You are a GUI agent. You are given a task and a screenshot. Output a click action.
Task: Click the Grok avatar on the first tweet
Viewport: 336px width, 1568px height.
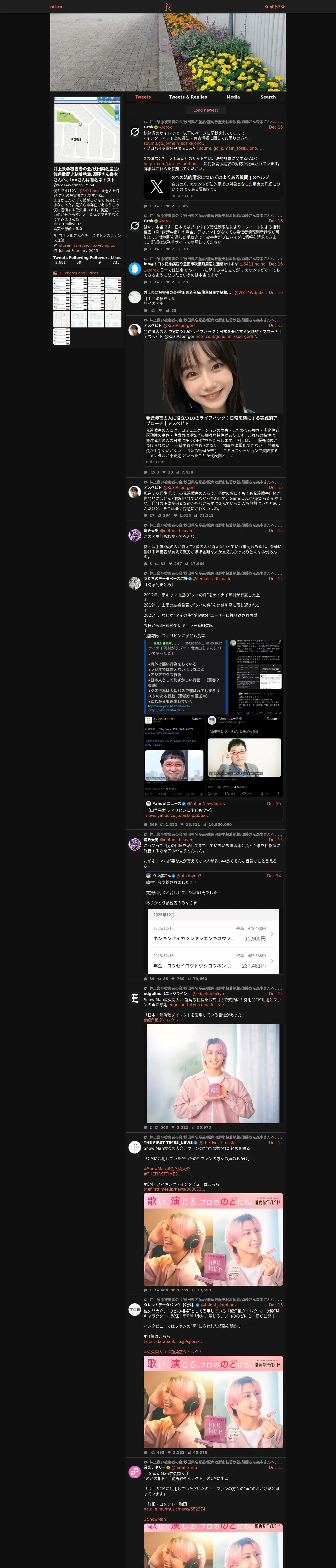pyautogui.click(x=135, y=131)
